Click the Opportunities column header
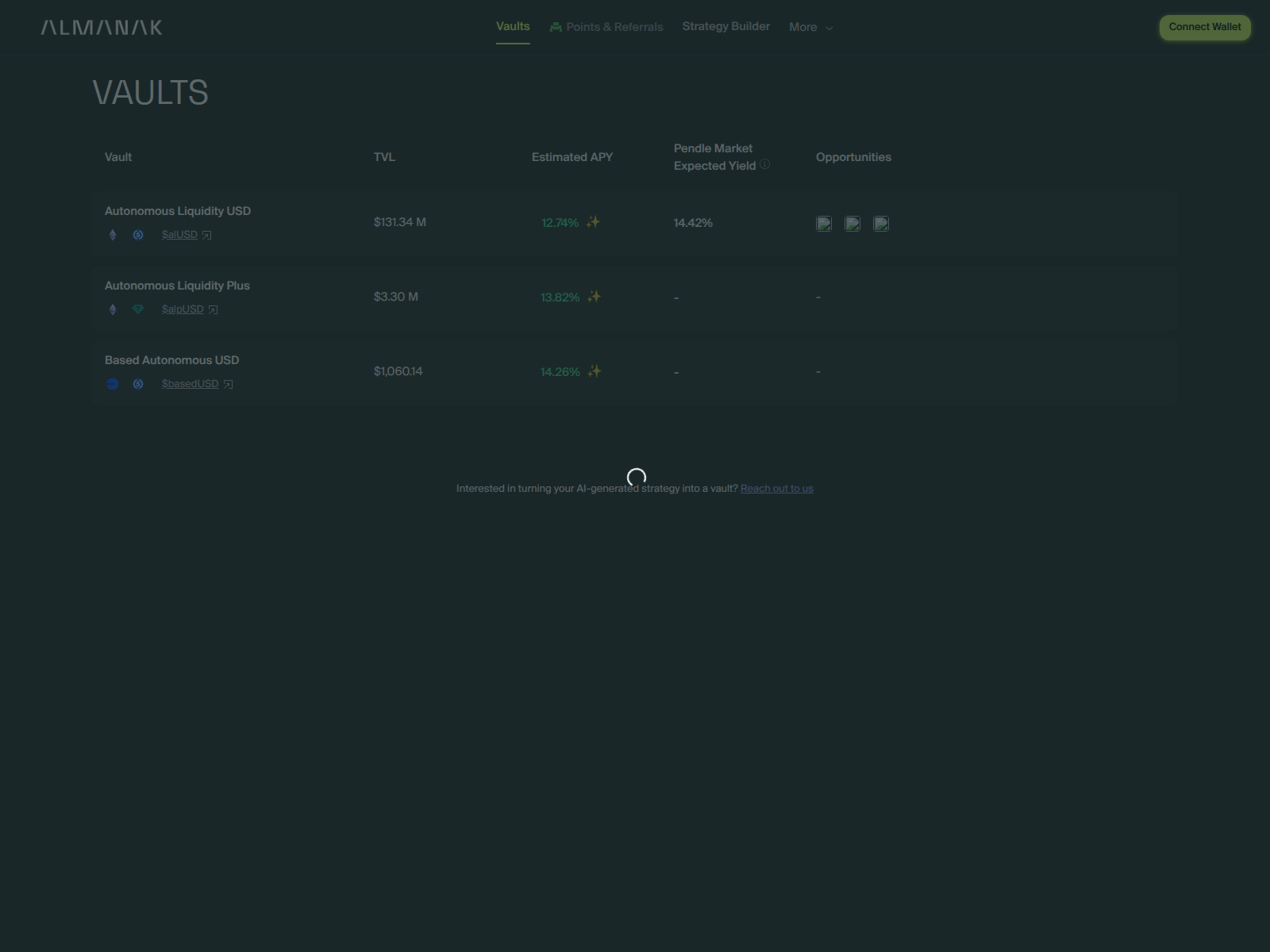Image resolution: width=1270 pixels, height=952 pixels. 853,157
